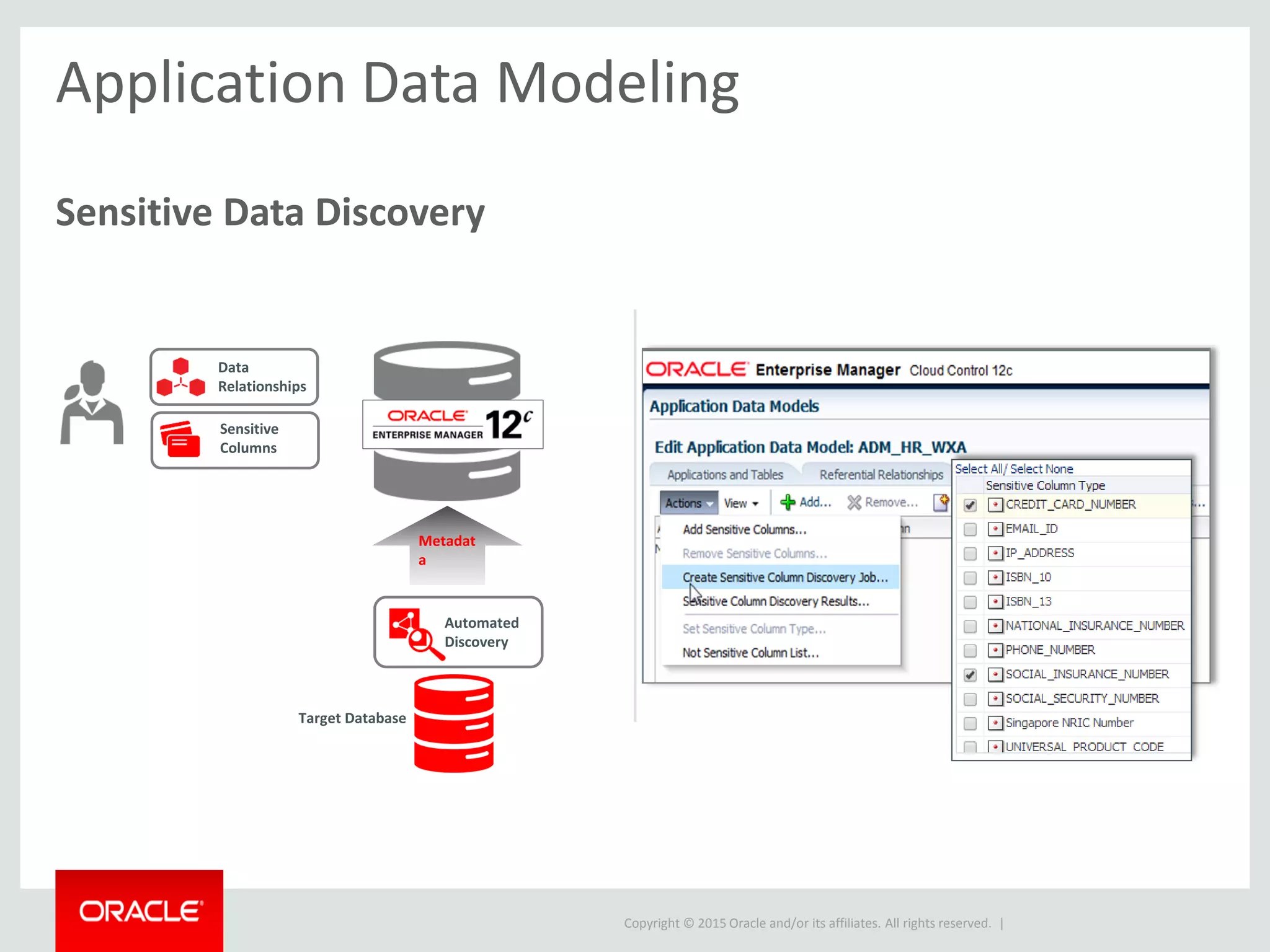Click the Singapore NRIC Number type icon
1270x952 pixels.
click(x=995, y=723)
